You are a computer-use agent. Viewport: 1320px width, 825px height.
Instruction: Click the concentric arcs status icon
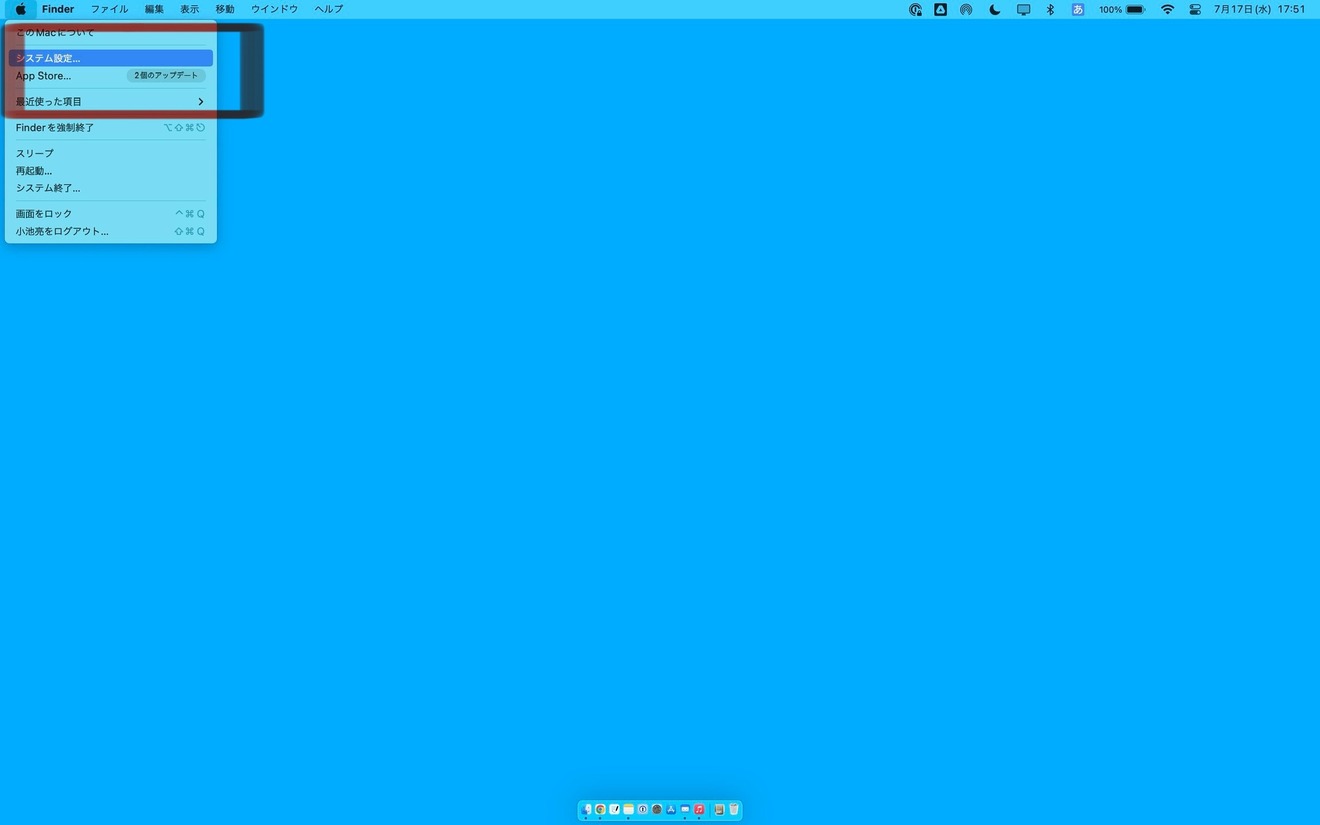pos(966,9)
